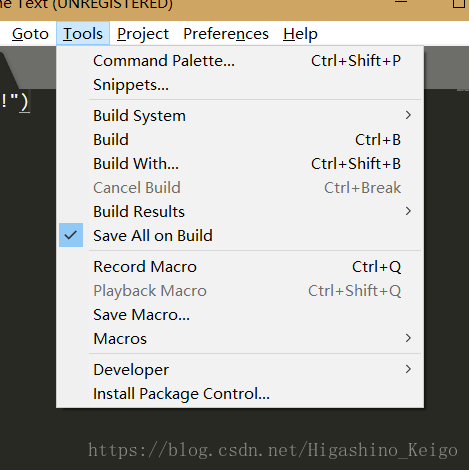Open the Project menu
The image size is (469, 470).
143,34
